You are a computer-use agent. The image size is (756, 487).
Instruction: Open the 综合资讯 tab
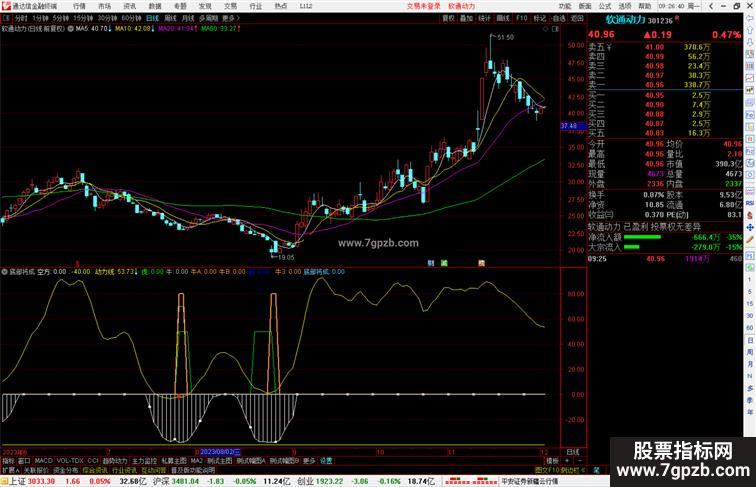[95, 470]
